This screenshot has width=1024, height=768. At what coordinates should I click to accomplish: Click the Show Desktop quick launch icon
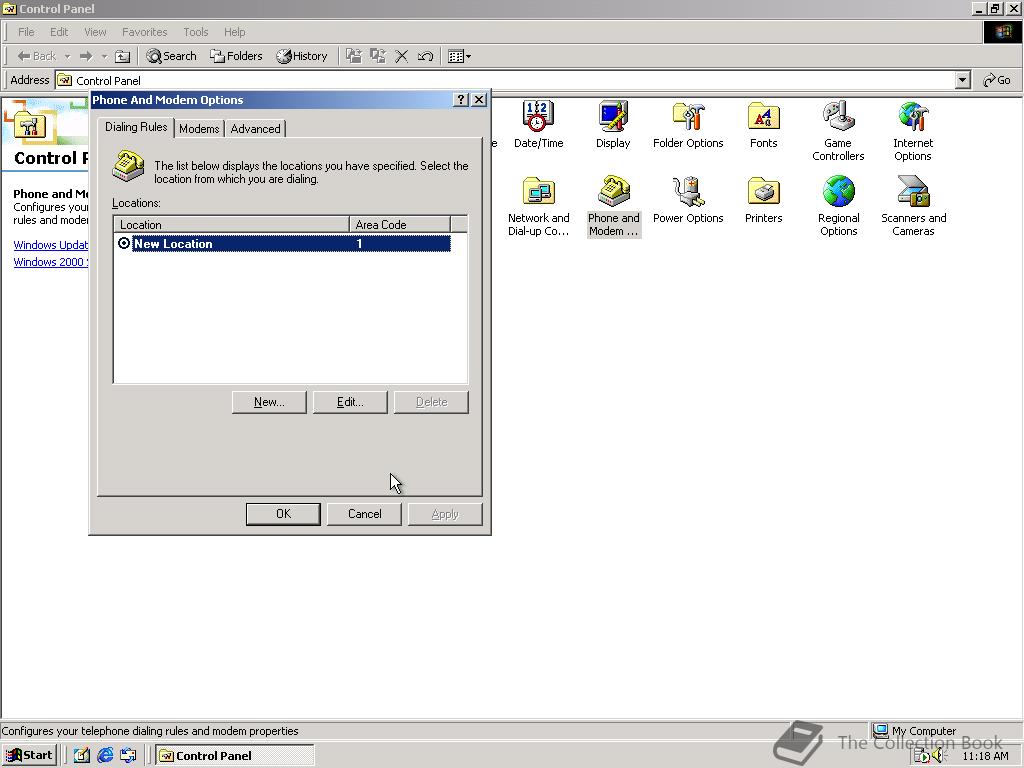(x=82, y=756)
